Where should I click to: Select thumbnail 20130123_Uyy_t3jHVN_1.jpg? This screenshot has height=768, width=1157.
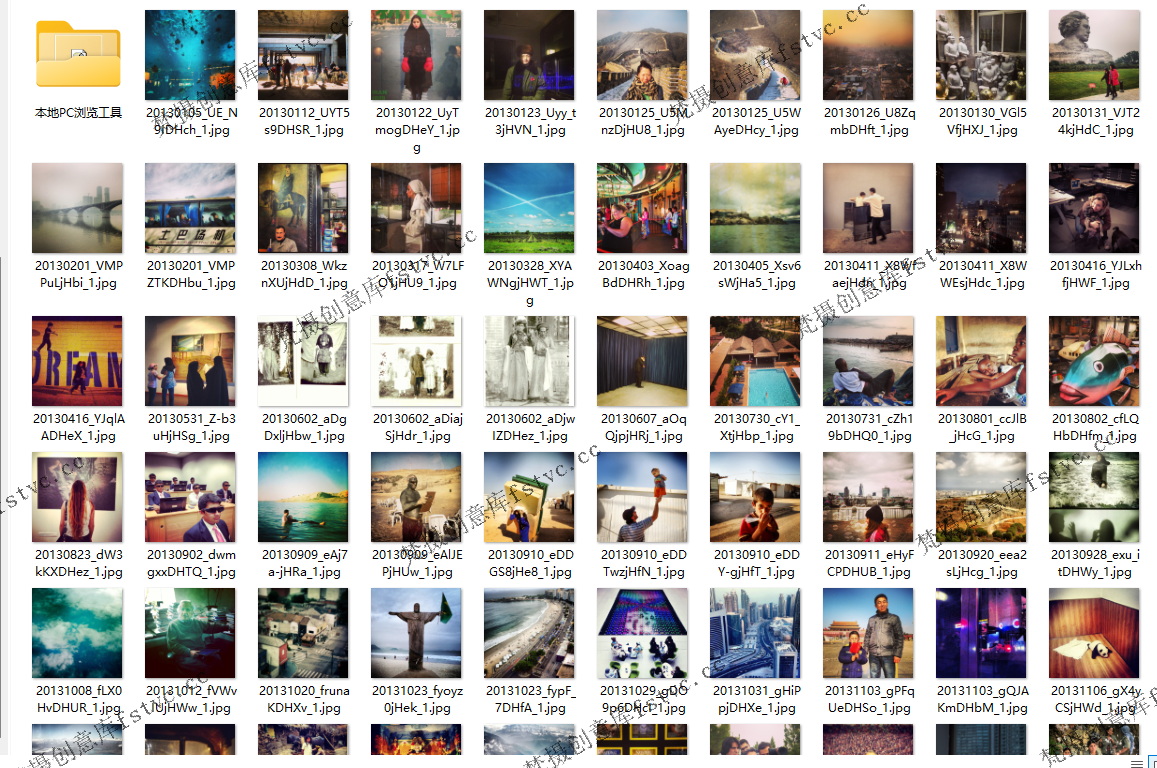pyautogui.click(x=529, y=55)
